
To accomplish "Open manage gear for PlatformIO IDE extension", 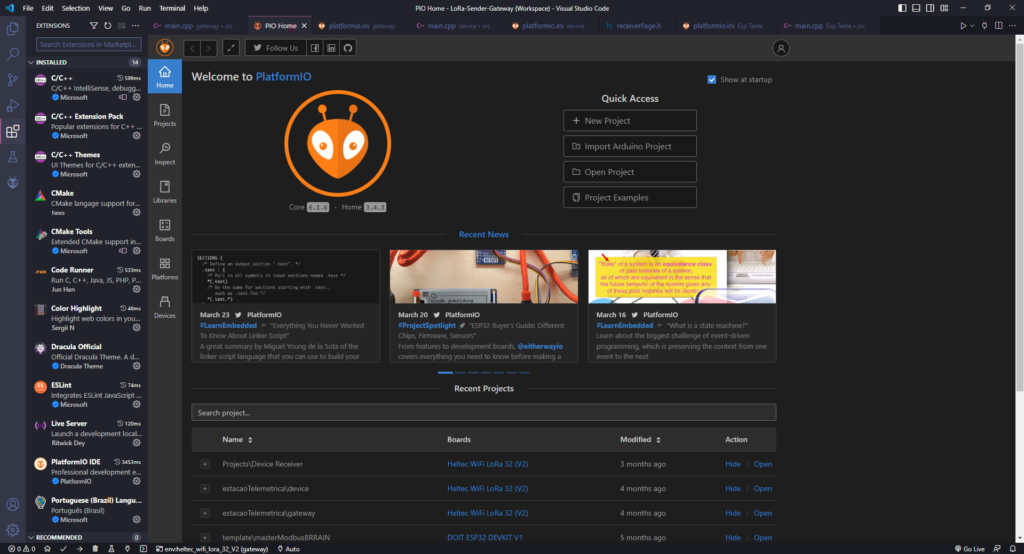I will click(136, 481).
